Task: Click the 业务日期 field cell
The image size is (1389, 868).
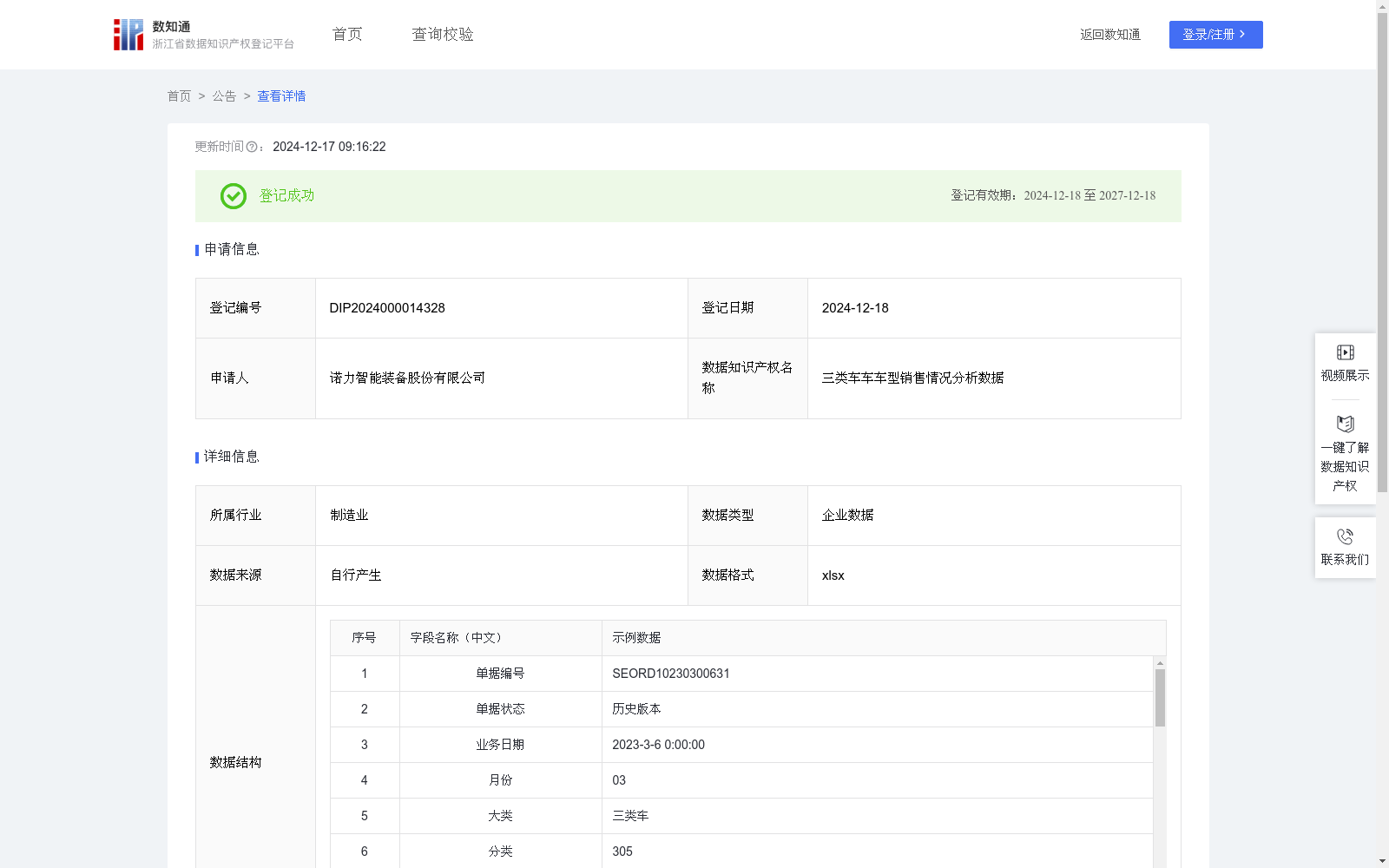Action: pos(500,745)
